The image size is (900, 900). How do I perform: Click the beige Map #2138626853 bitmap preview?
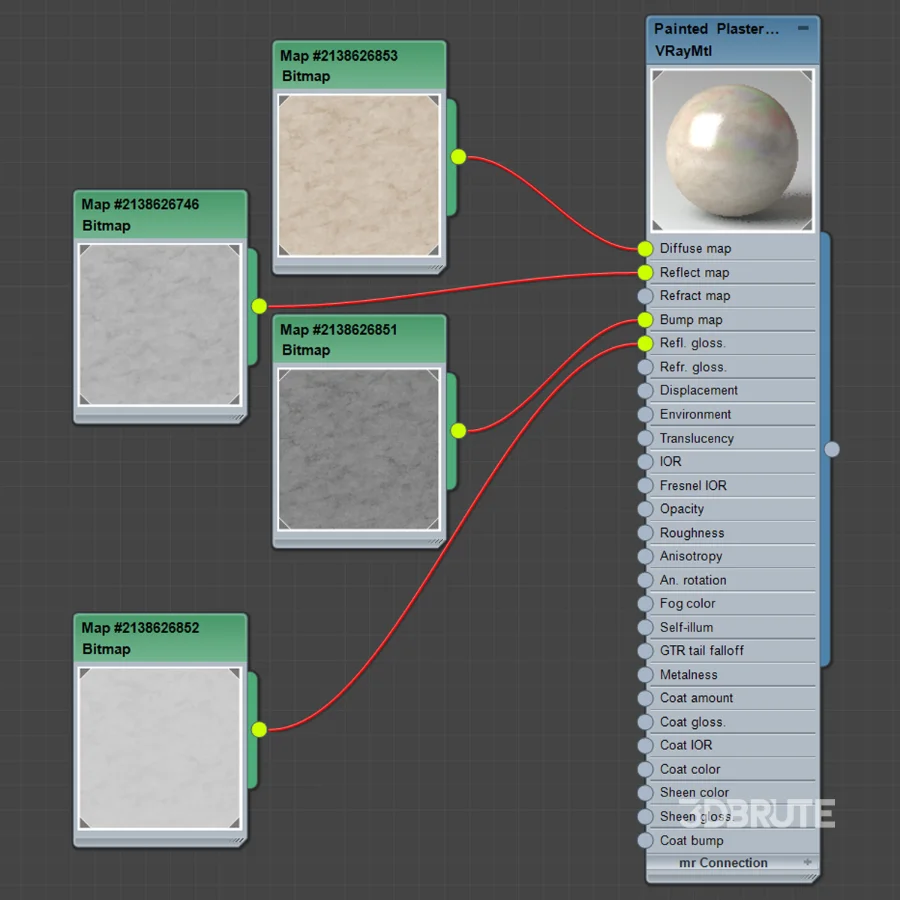point(358,175)
